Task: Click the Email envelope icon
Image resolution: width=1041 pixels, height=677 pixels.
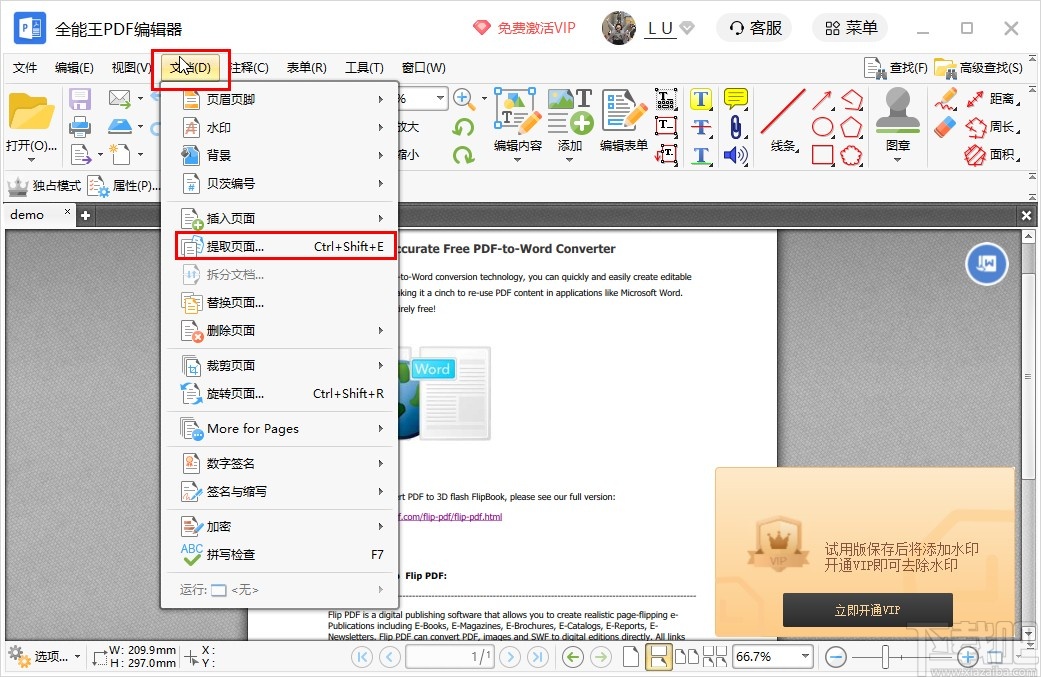Action: tap(120, 99)
